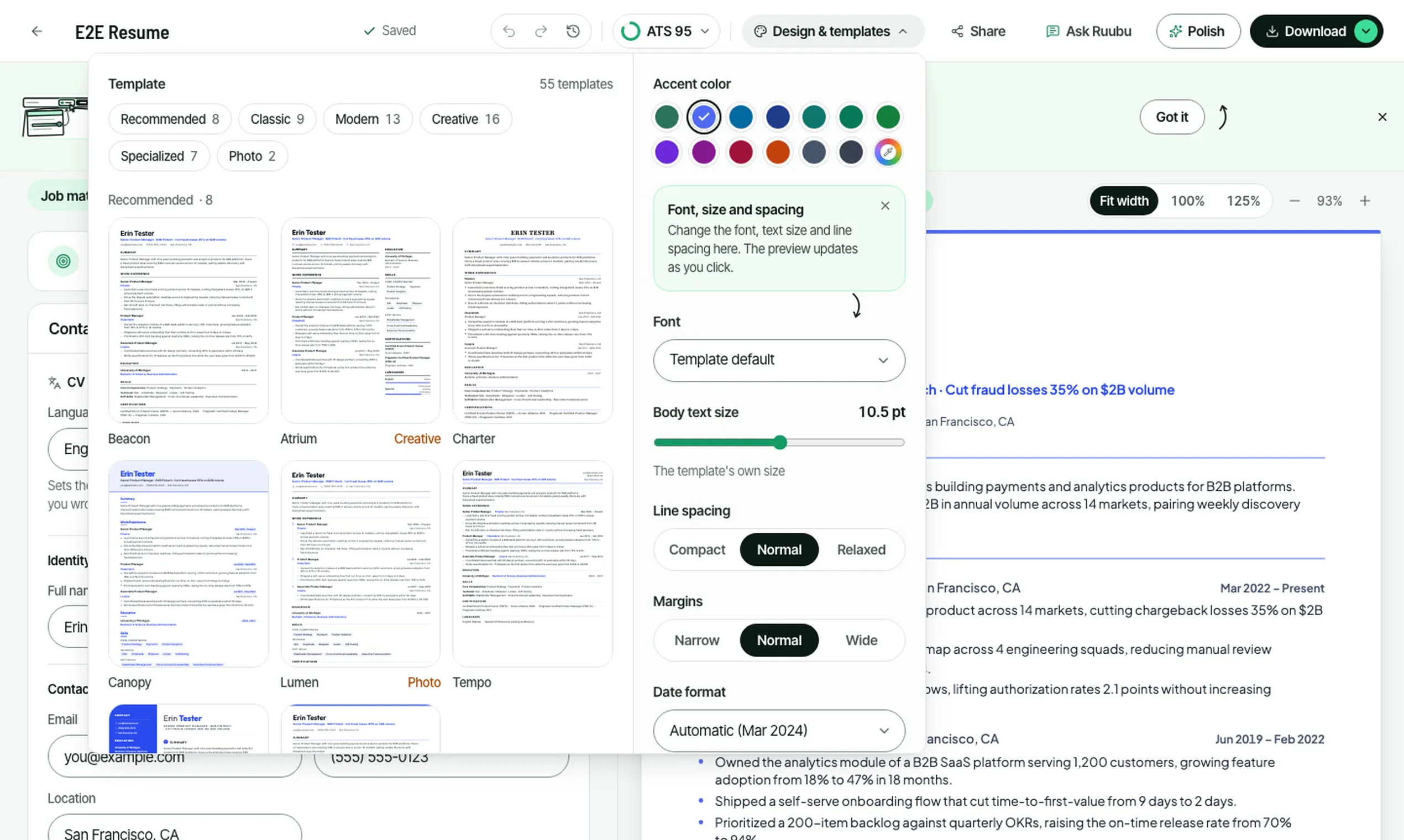Viewport: 1404px width, 840px height.
Task: Select the Tempo template thumbnail
Action: coord(532,564)
